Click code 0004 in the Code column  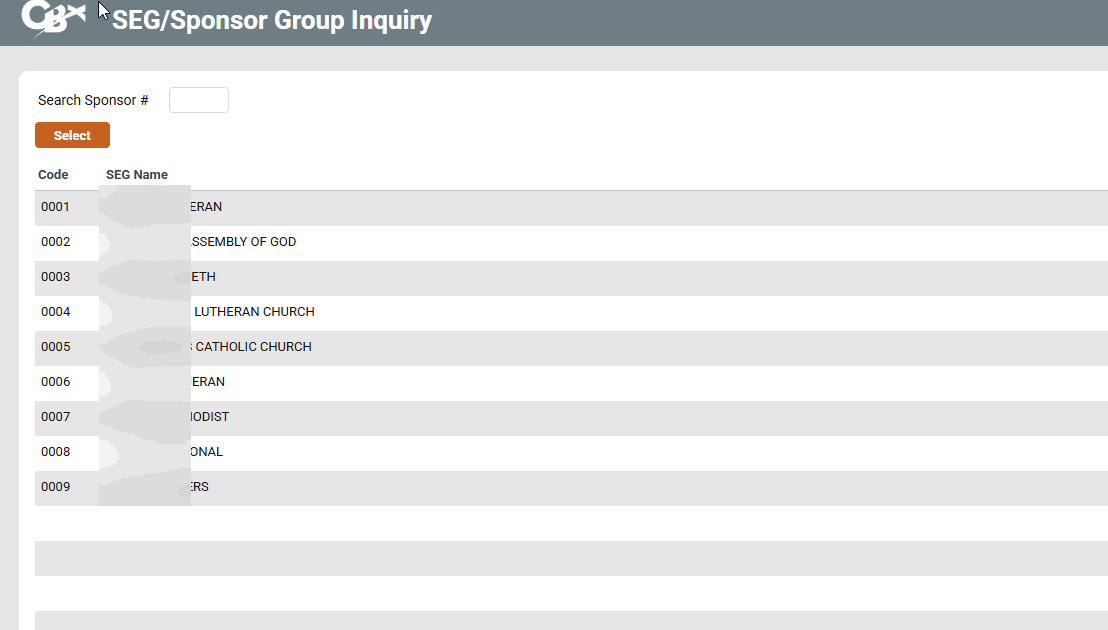pos(56,312)
